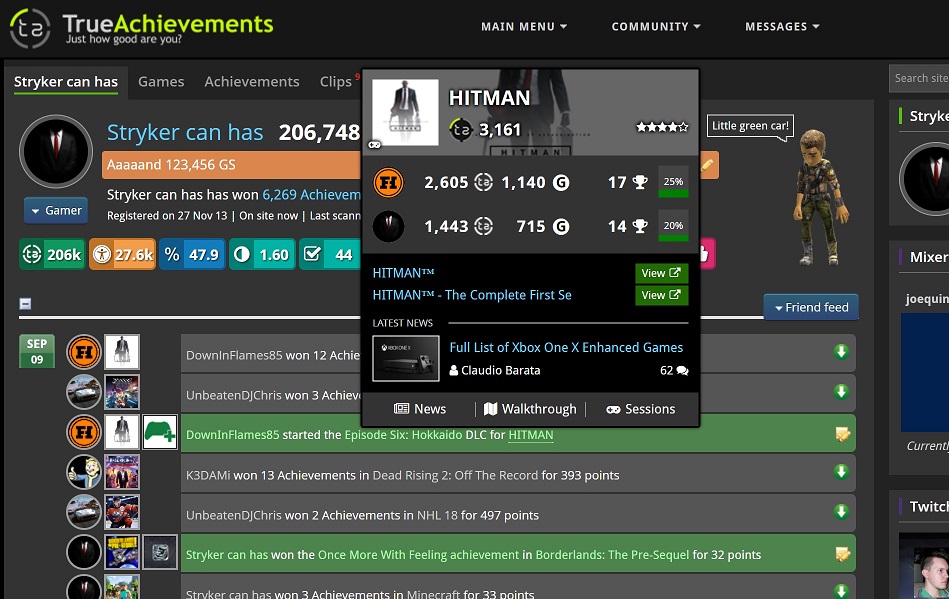Click the 25% completion progress bar
949x599 pixels.
673,182
